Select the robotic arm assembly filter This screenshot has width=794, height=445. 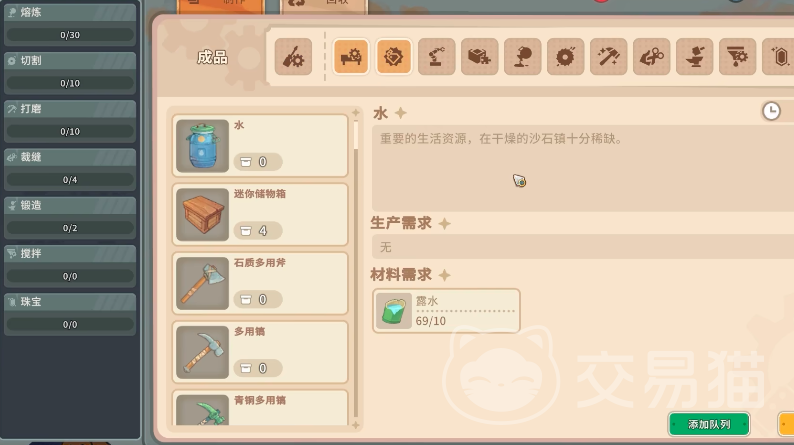pos(436,57)
